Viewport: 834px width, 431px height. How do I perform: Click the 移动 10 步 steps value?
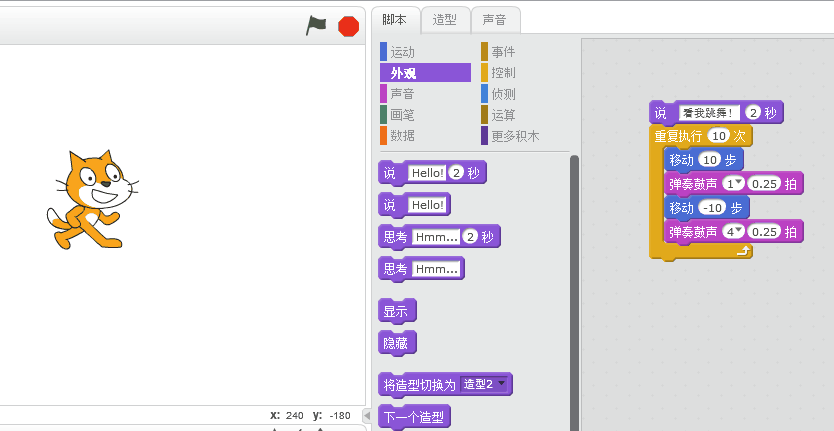708,160
